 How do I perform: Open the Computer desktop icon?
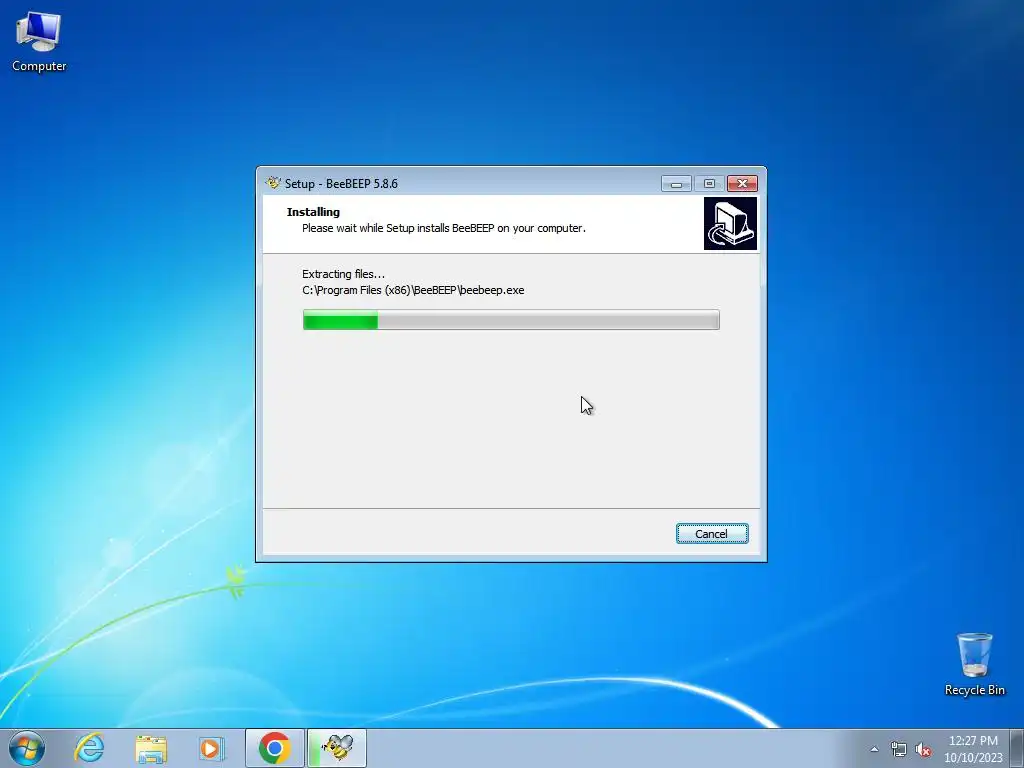39,41
